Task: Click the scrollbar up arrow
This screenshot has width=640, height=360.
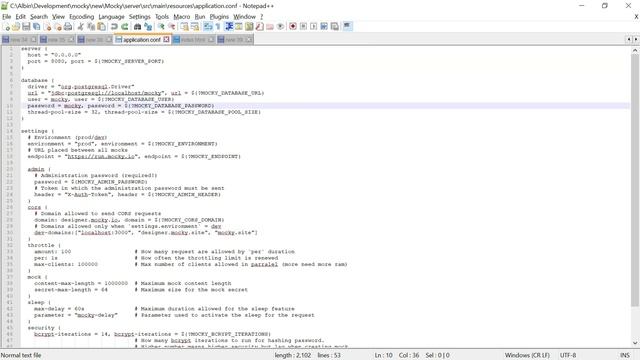Action: pyautogui.click(x=635, y=50)
